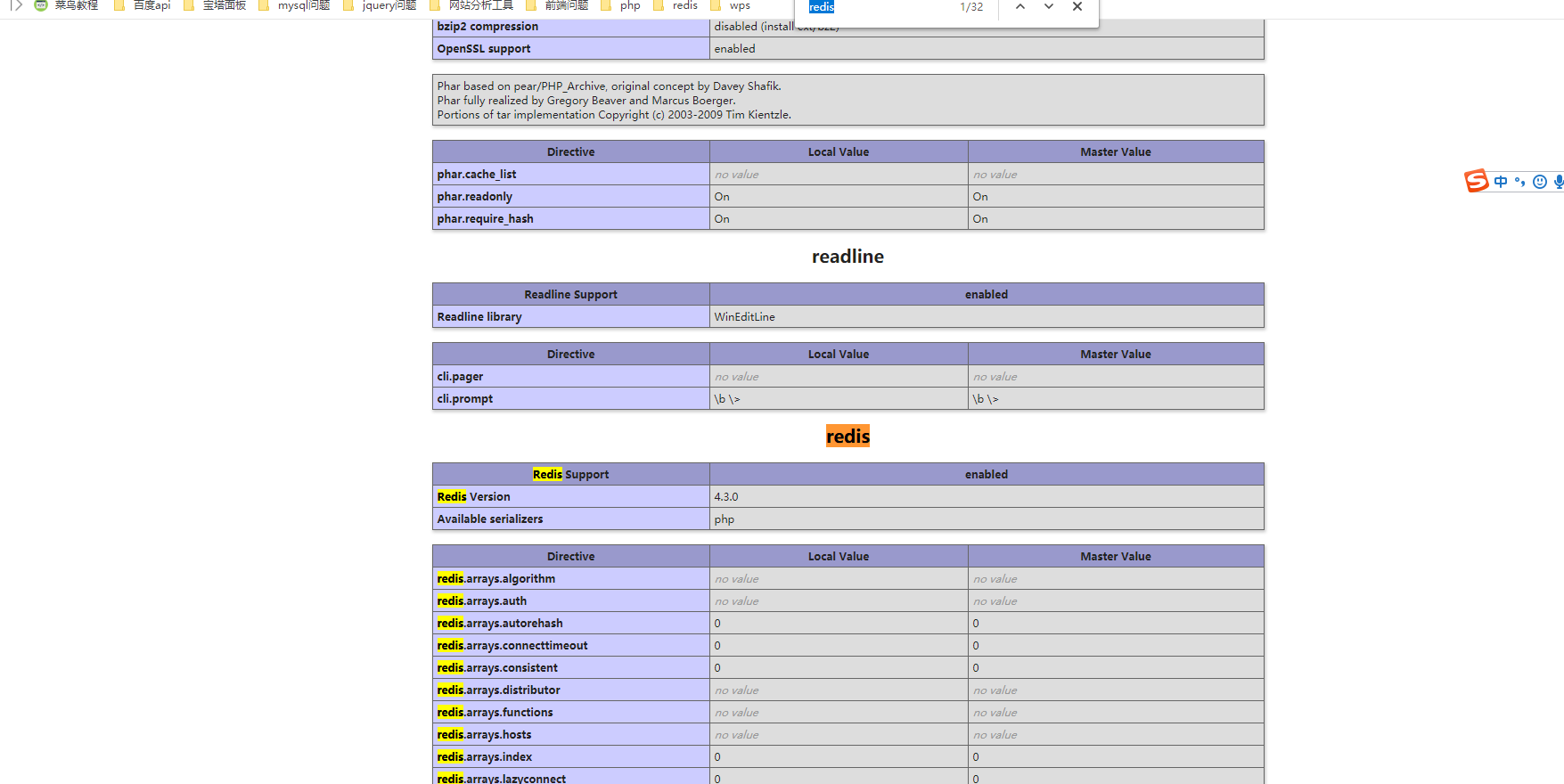
Task: Click the phar.cache_list directive
Action: 477,175
